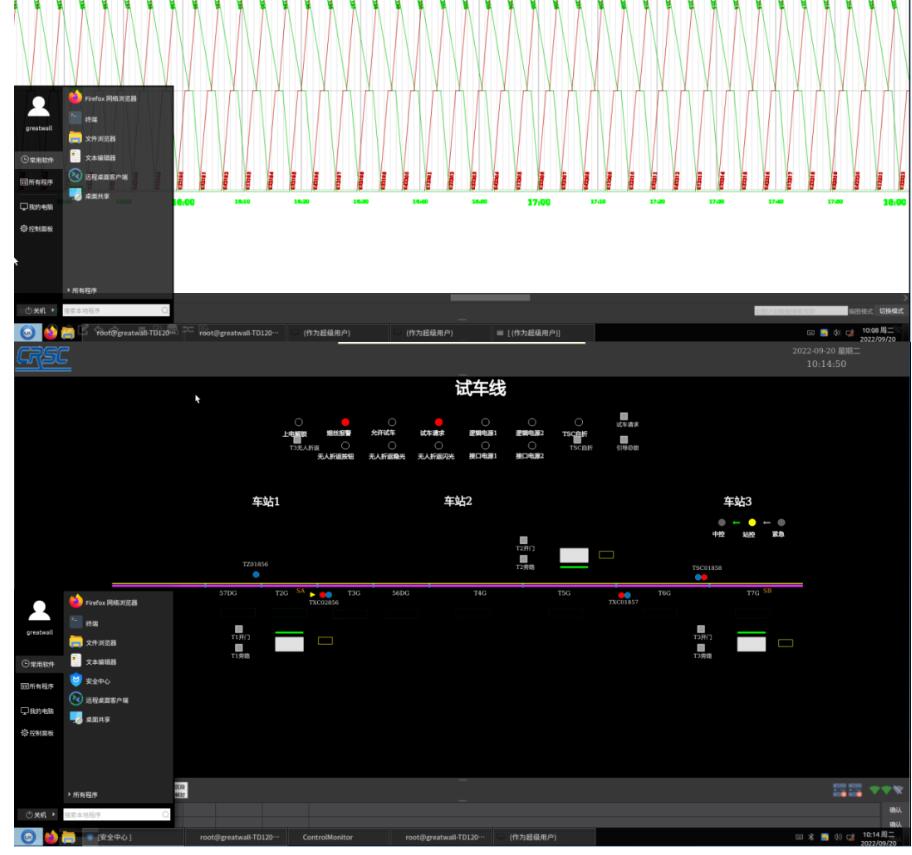Open 安全中心 from the start menu
This screenshot has height=855, width=912.
click(97, 680)
